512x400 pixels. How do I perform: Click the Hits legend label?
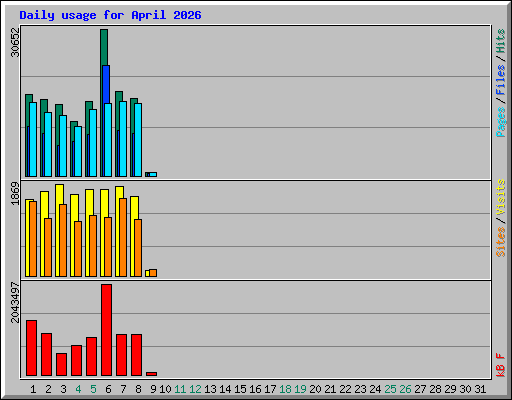[500, 41]
